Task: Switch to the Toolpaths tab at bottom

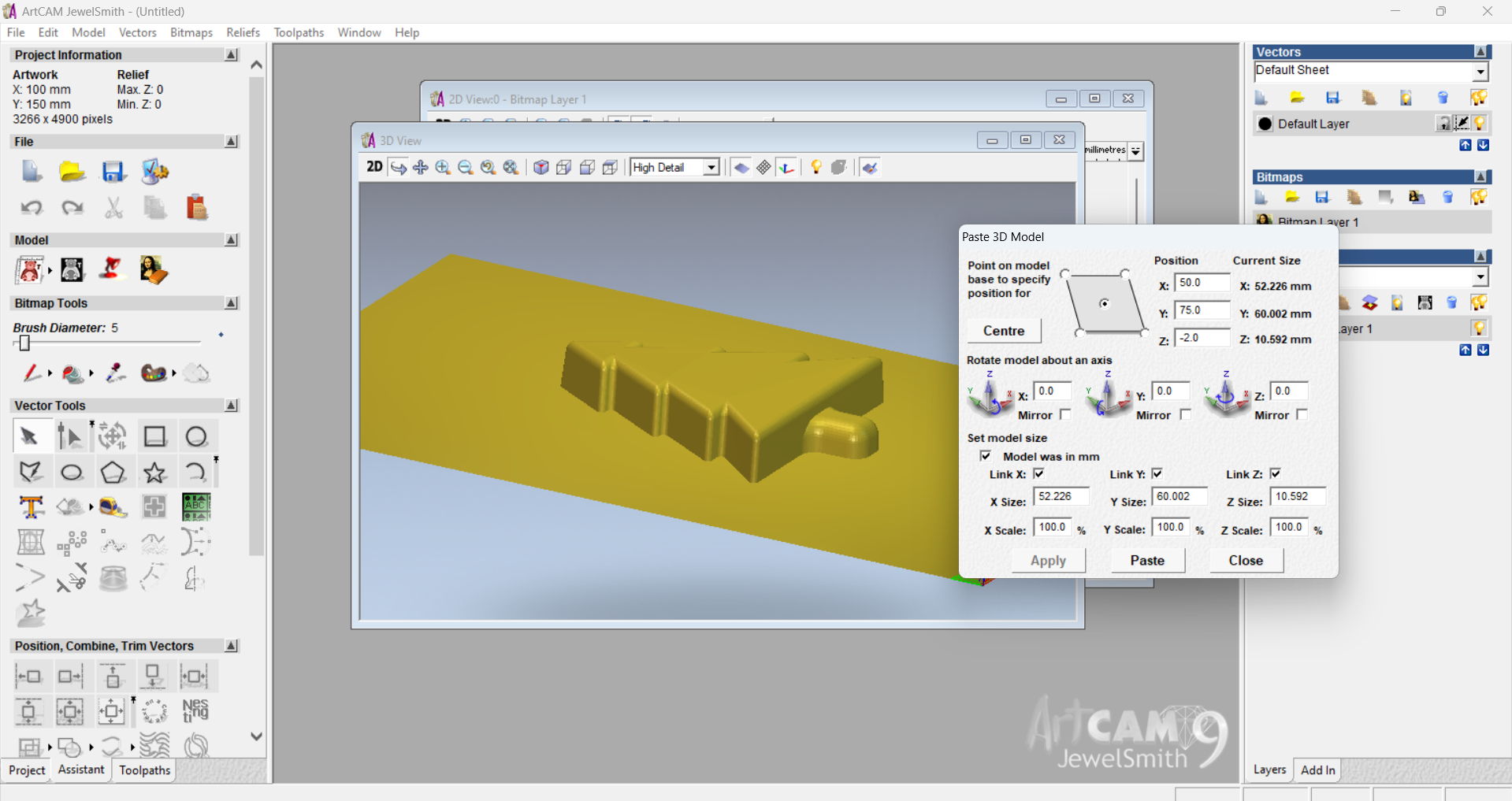Action: 144,770
